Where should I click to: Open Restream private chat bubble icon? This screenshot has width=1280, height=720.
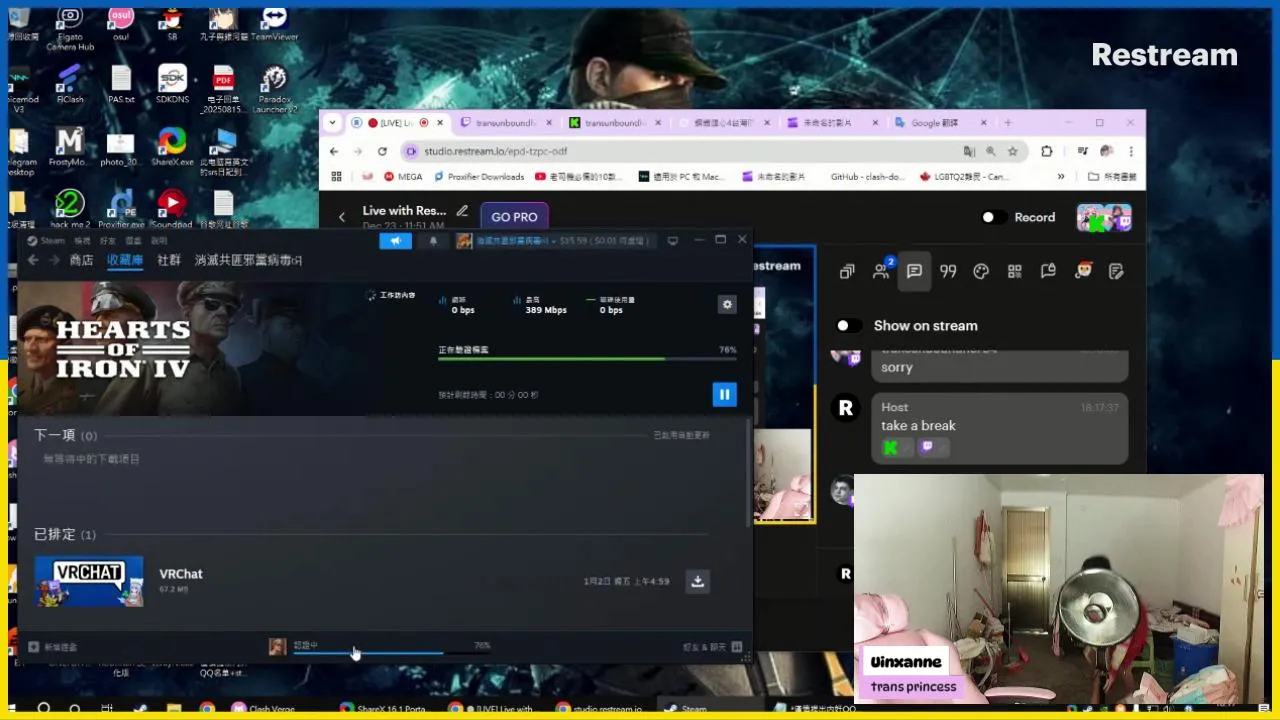point(1048,271)
